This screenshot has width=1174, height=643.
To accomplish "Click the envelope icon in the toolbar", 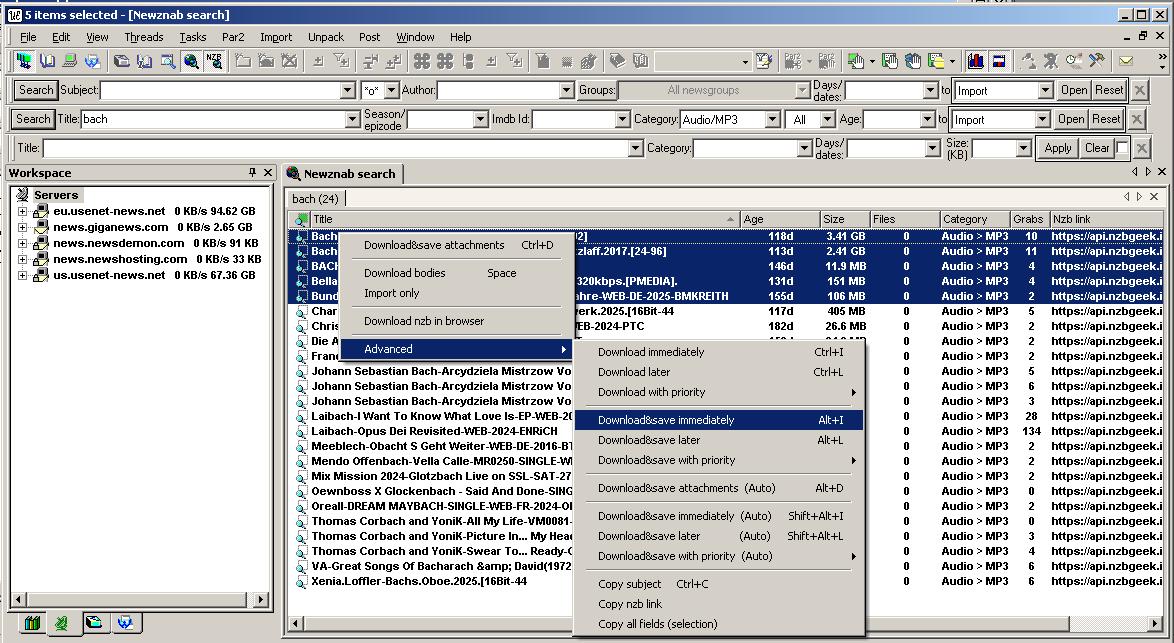I will click(x=1125, y=61).
